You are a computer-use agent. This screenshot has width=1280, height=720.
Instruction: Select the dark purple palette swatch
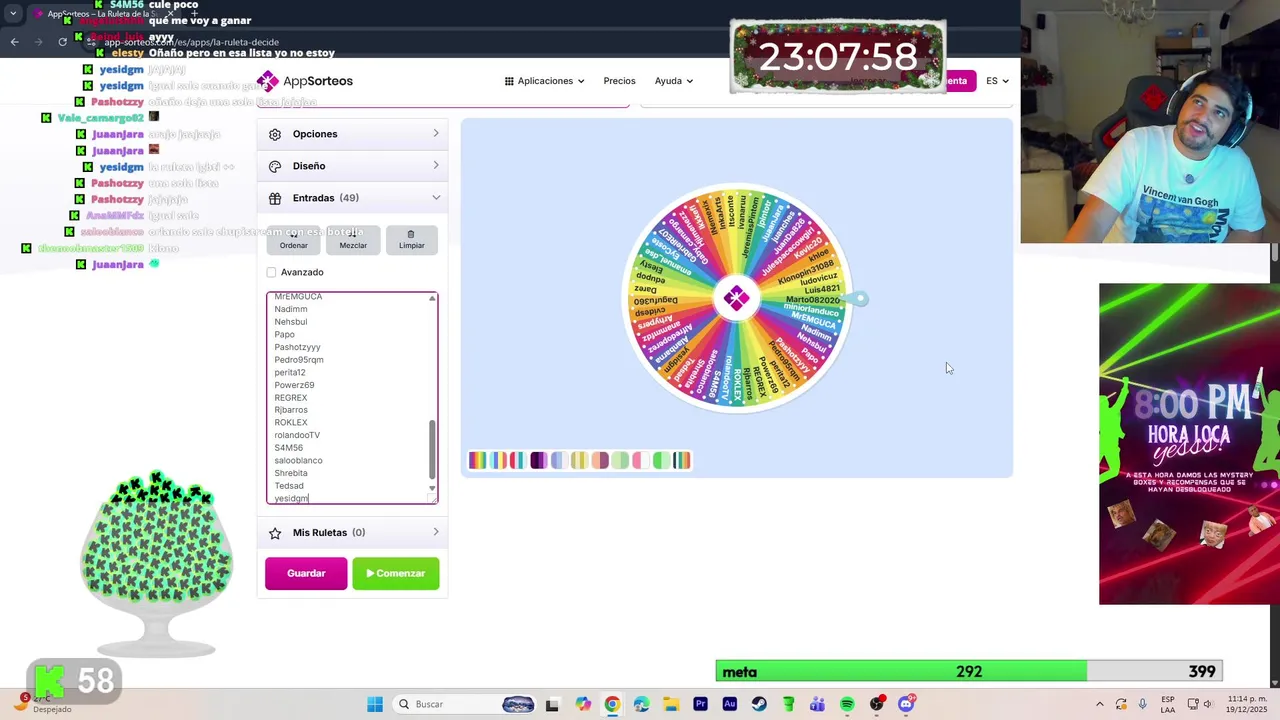[x=538, y=460]
